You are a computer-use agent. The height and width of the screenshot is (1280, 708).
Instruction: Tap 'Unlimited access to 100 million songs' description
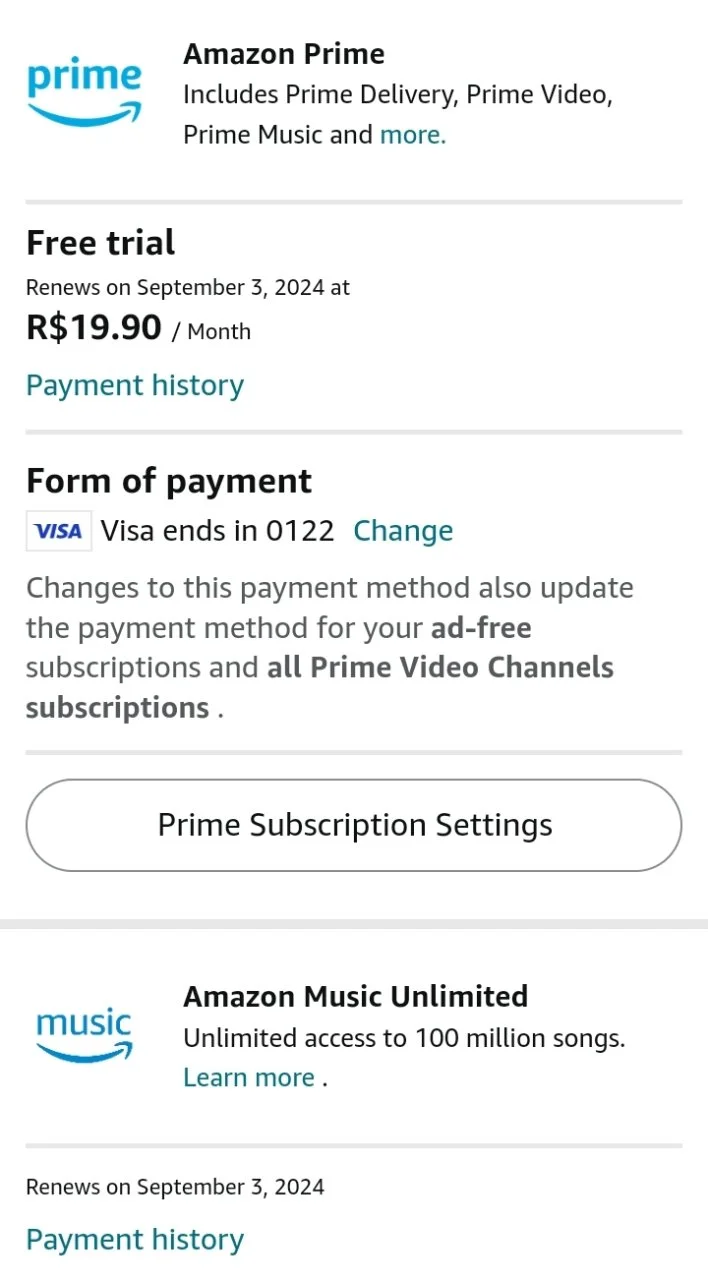tap(404, 1038)
